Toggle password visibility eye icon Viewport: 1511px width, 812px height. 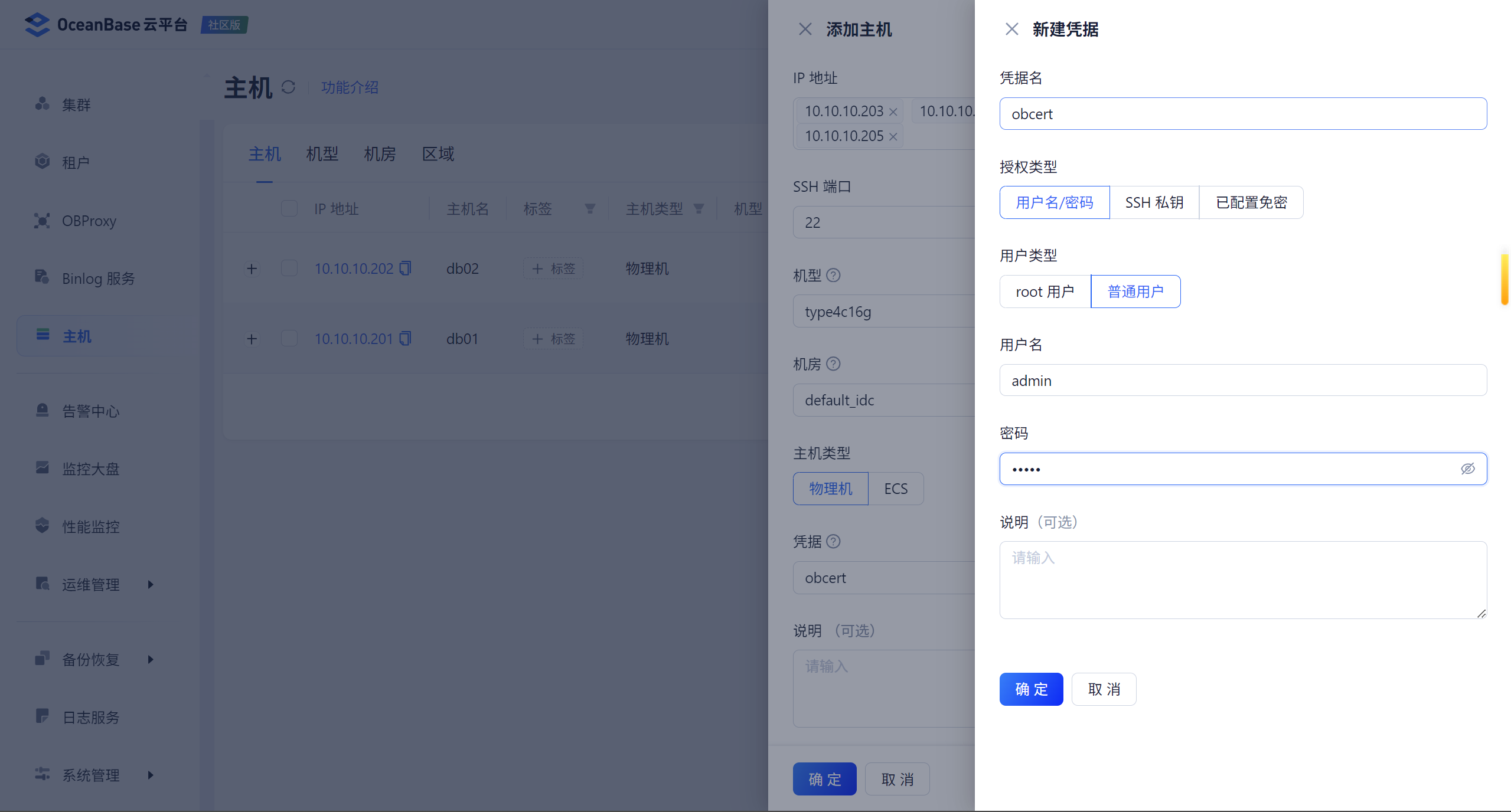click(x=1467, y=469)
